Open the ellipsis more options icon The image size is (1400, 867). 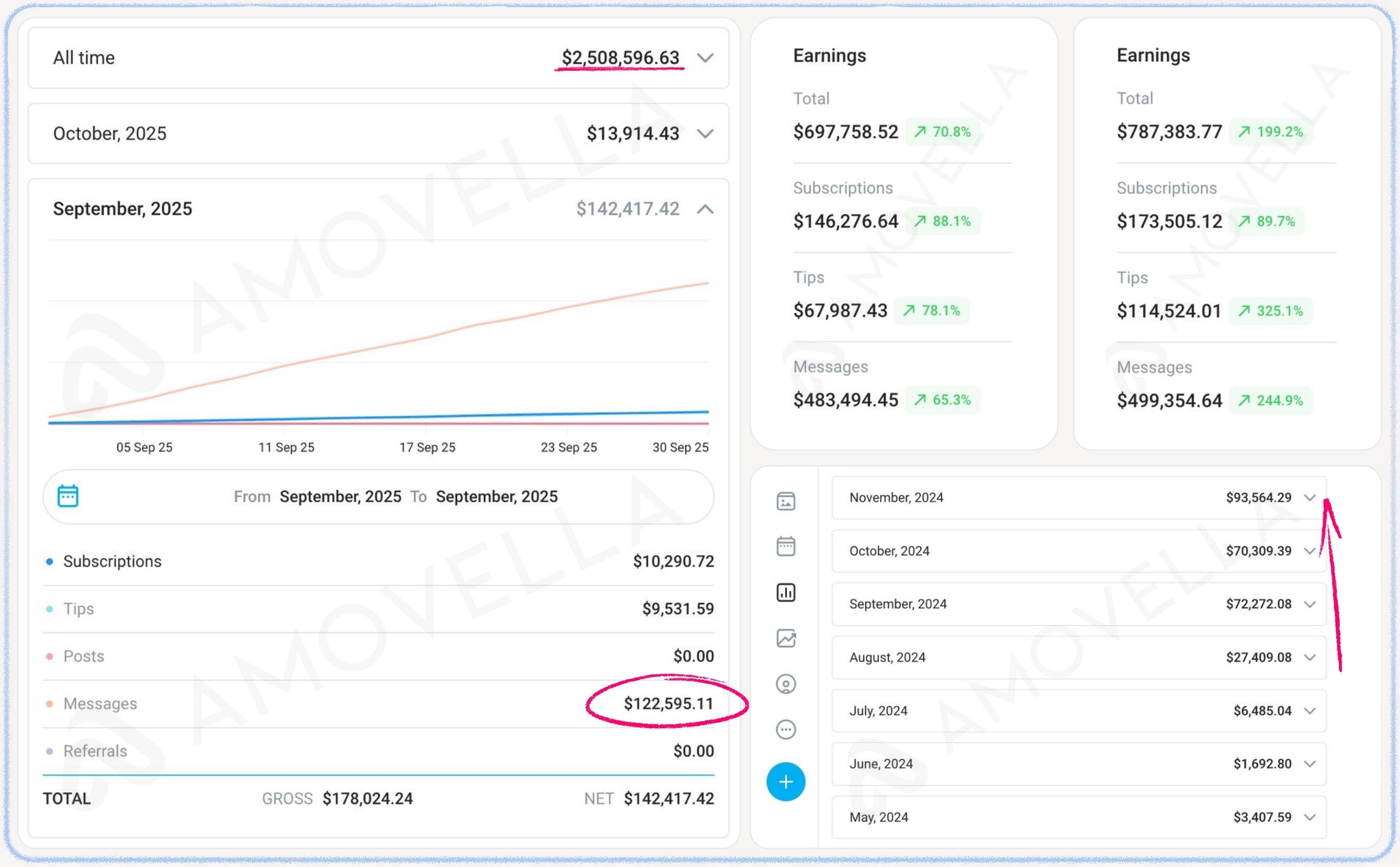(x=786, y=730)
